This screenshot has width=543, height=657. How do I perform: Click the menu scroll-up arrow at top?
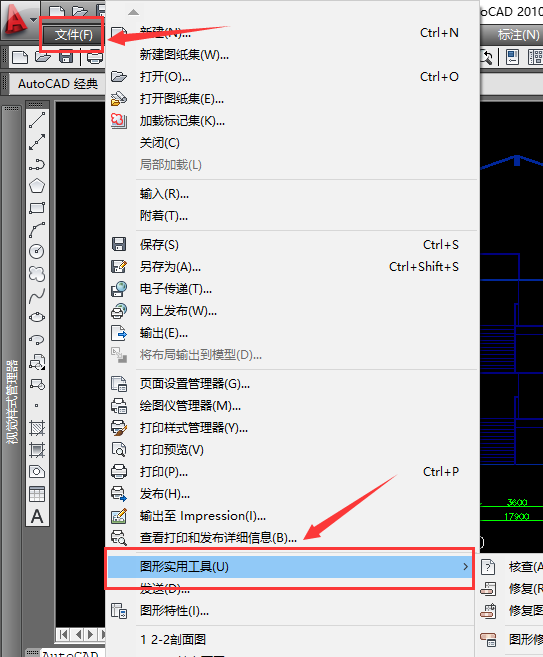(133, 12)
